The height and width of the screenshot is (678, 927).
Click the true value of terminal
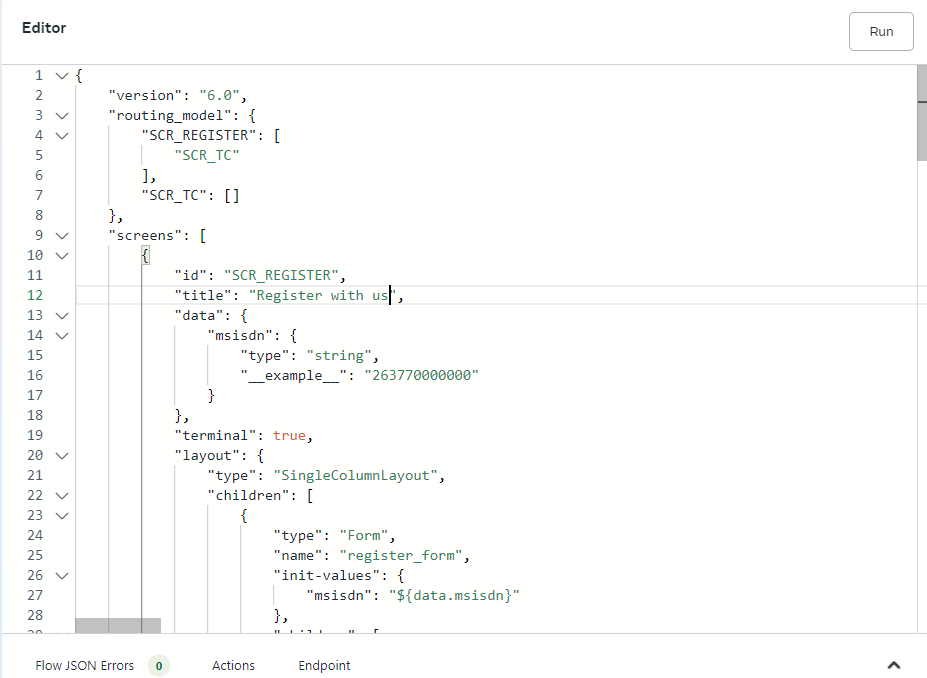[x=289, y=436]
